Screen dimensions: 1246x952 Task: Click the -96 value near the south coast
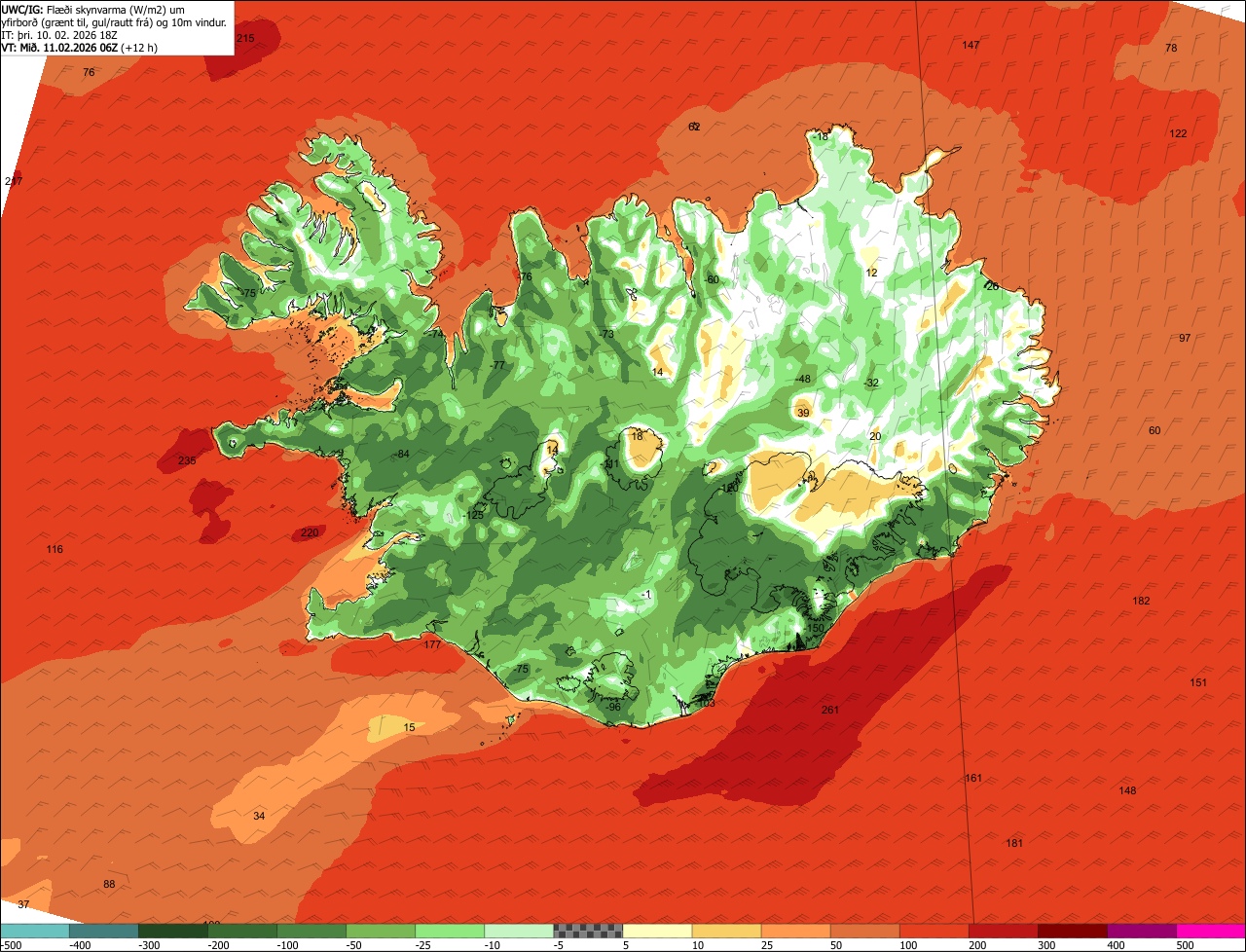coord(612,707)
